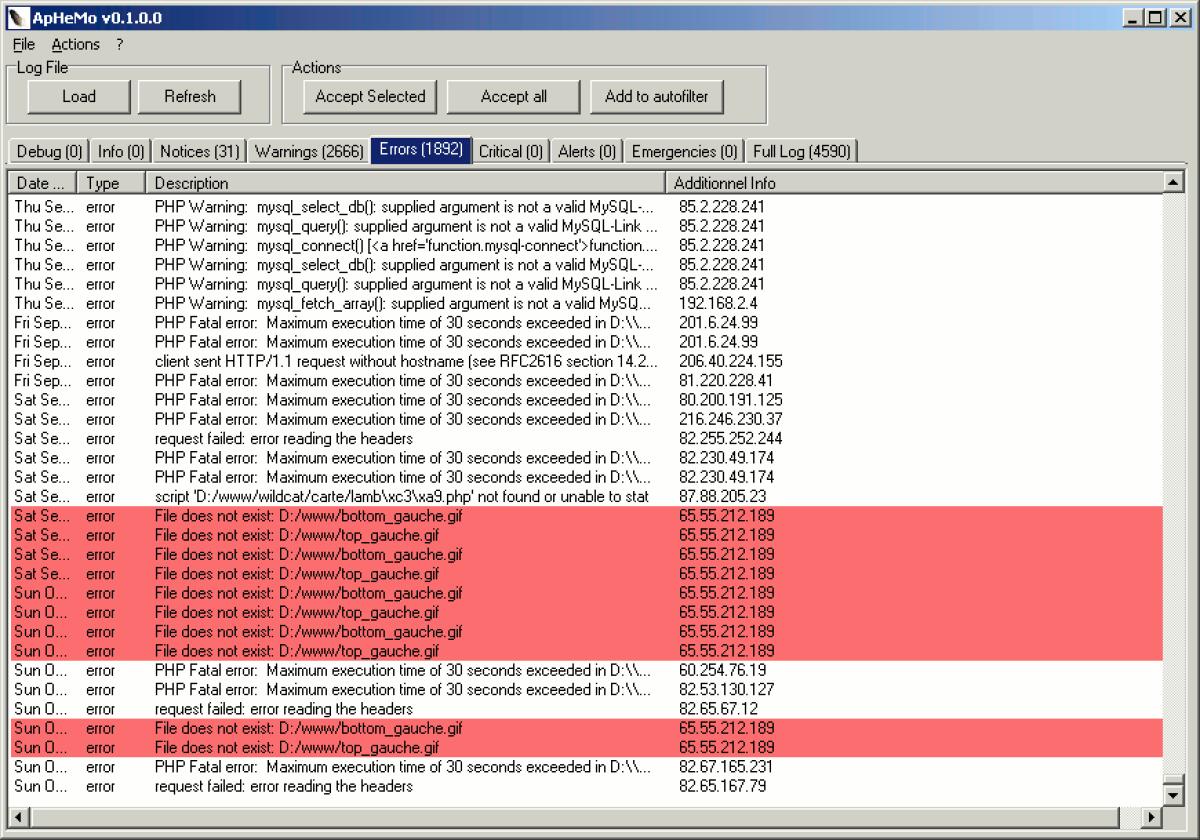Open the Emergencies (0) tab
The image size is (1200, 840).
683,151
